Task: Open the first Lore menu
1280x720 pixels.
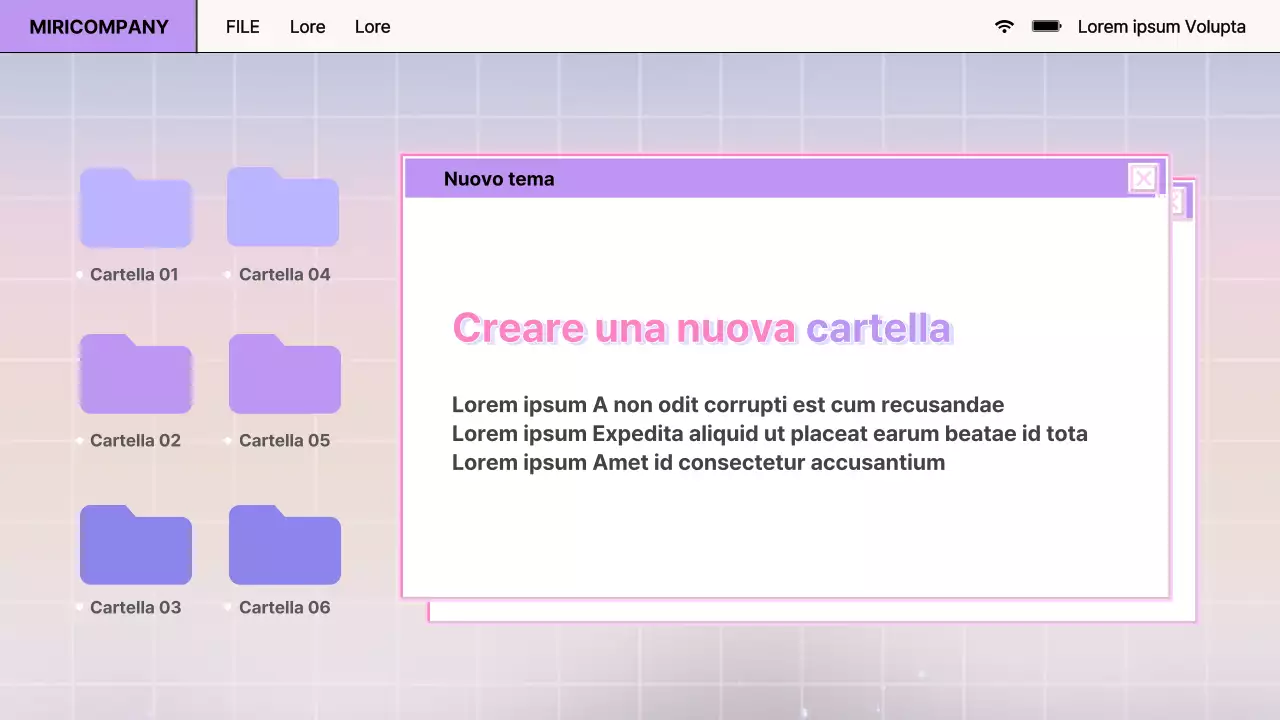Action: pos(307,26)
